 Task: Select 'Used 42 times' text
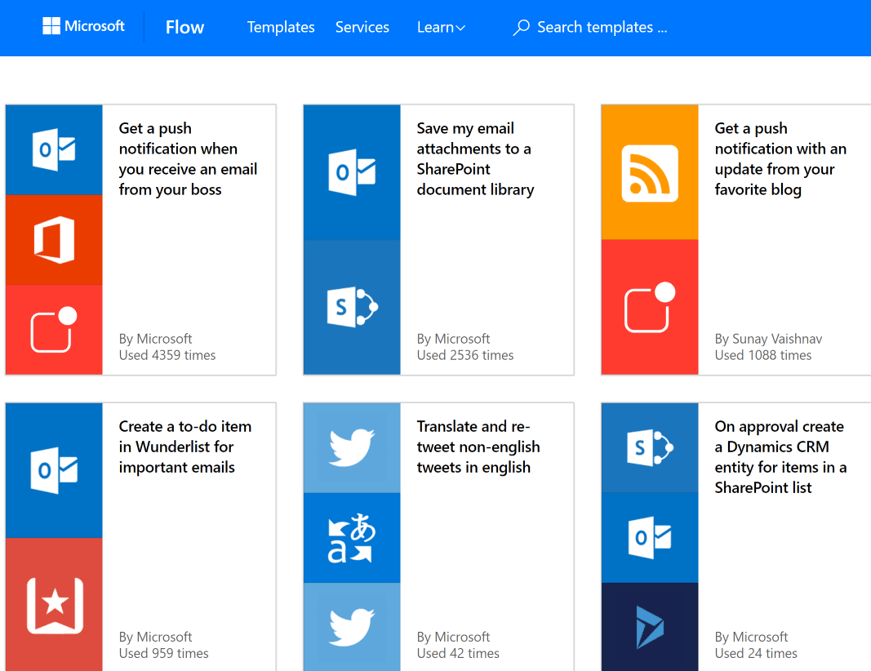[x=458, y=654]
